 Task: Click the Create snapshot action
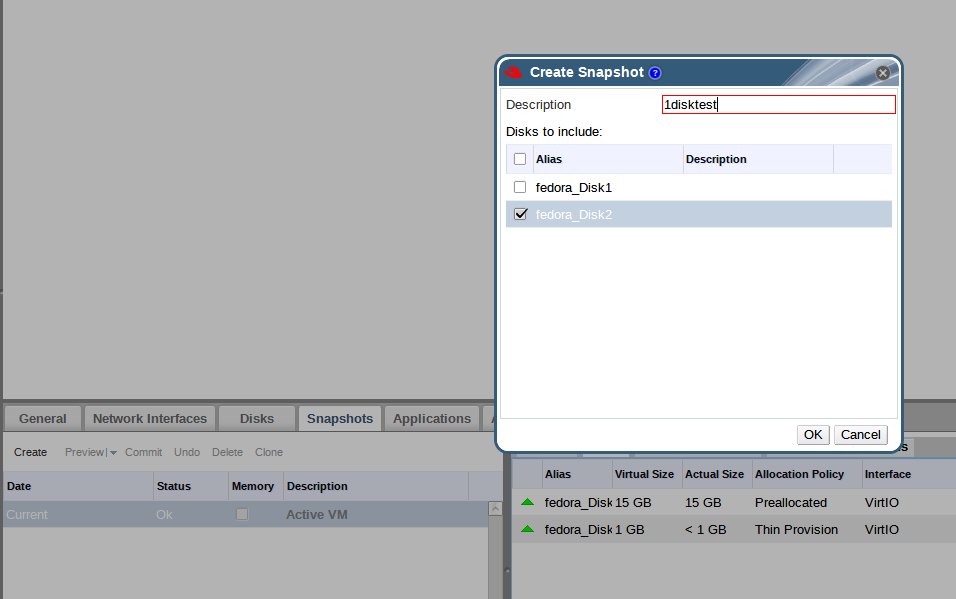31,453
